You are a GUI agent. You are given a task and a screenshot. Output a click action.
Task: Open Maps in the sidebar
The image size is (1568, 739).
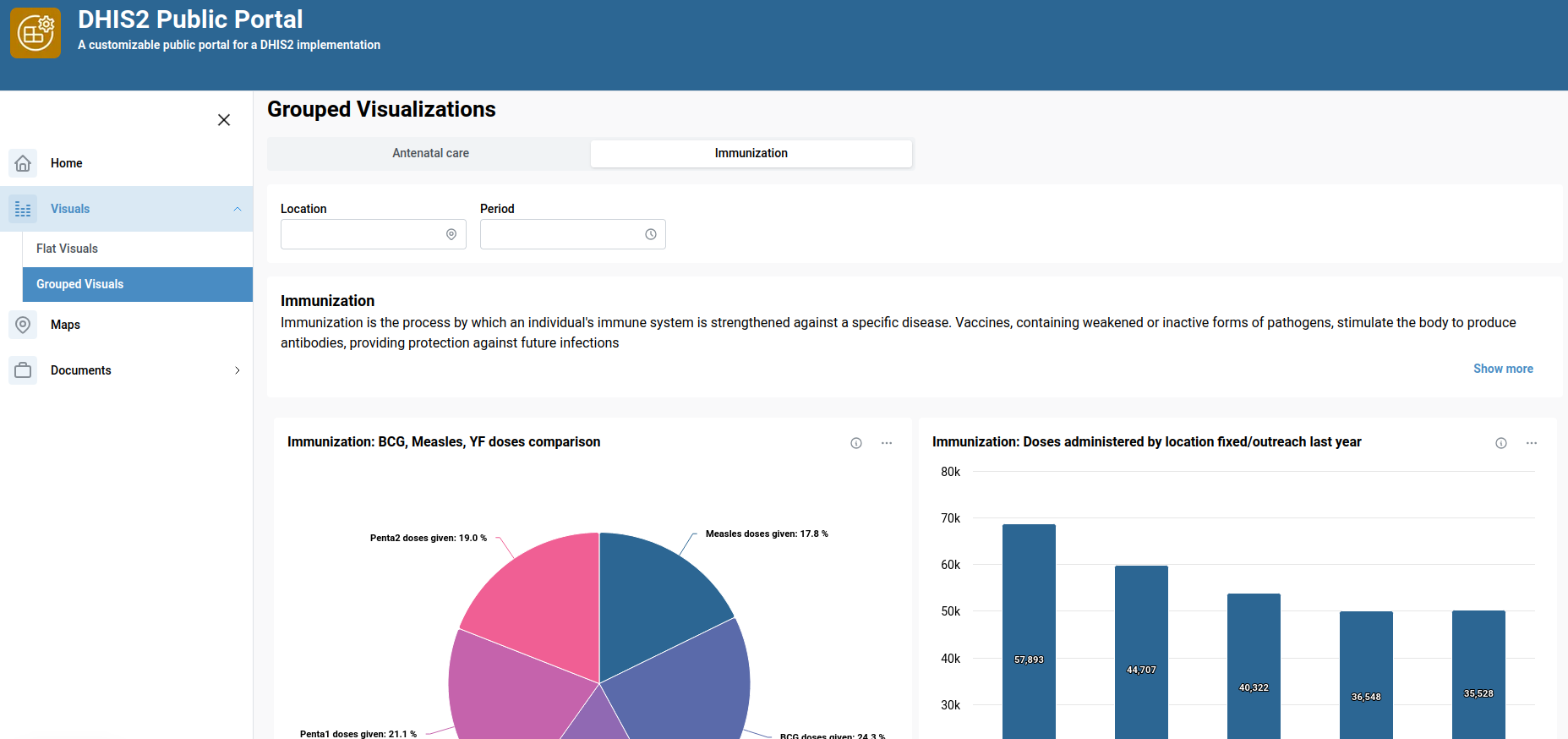point(127,325)
